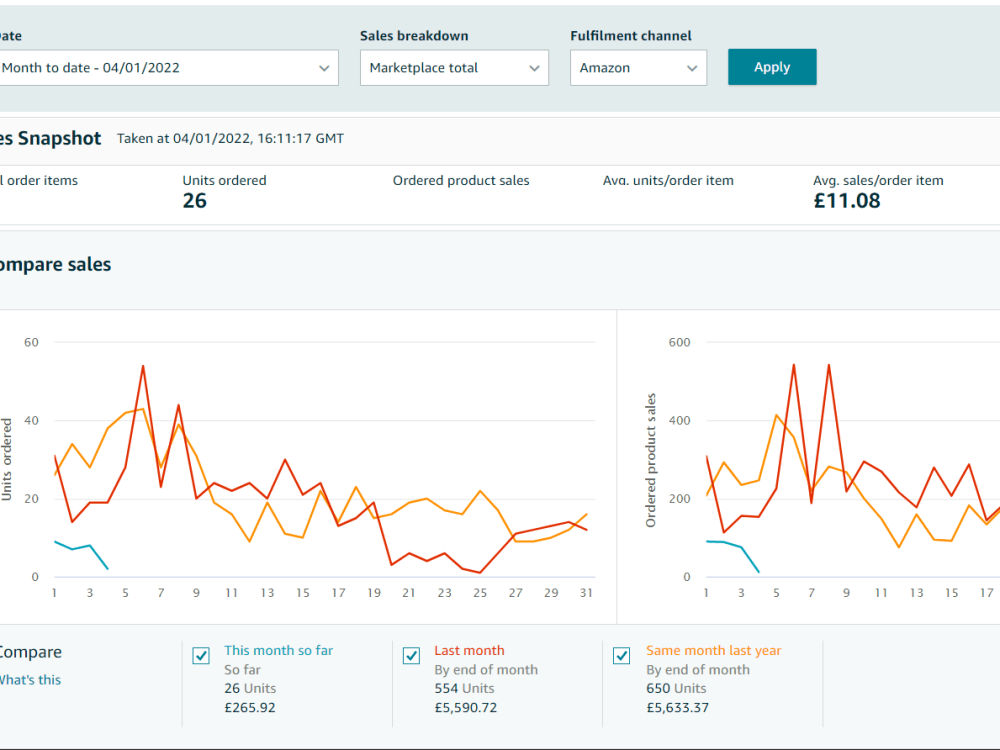1000x750 pixels.
Task: Uncheck the This month so far checkbox
Action: click(x=201, y=656)
